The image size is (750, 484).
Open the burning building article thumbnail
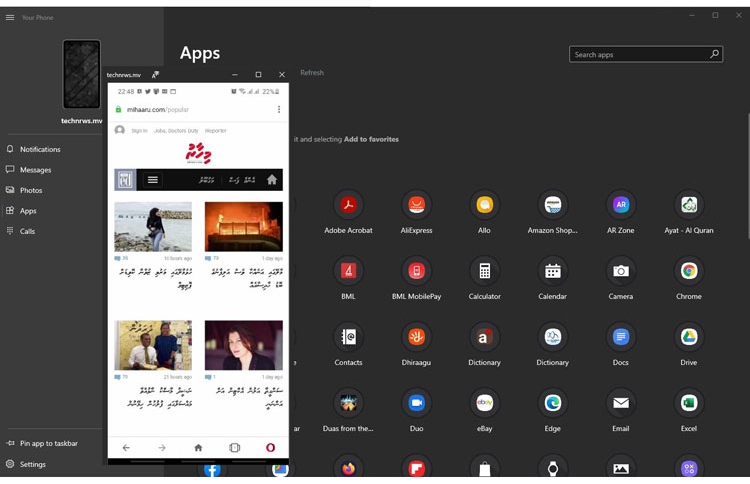coord(243,227)
